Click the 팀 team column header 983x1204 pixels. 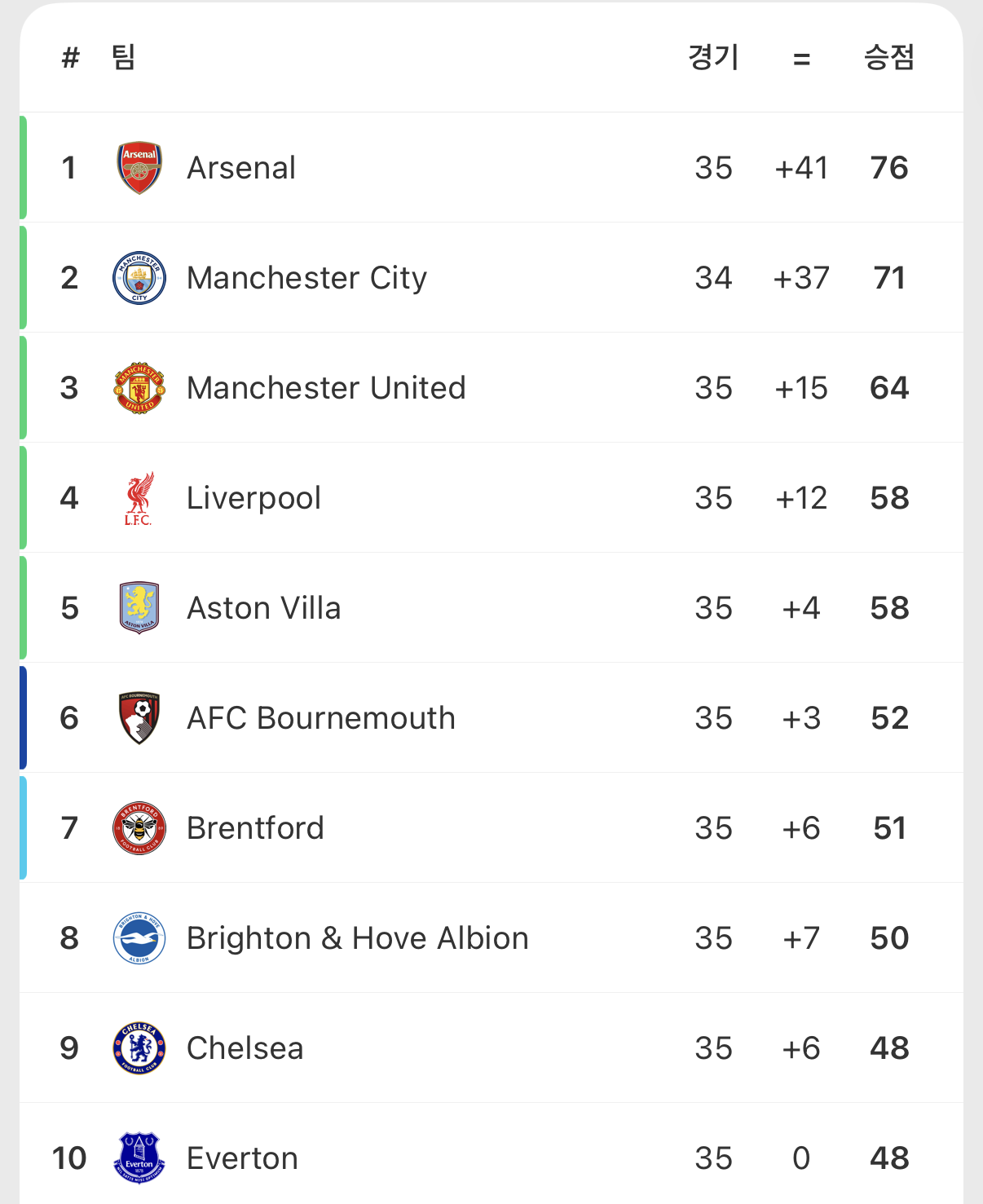(x=124, y=57)
